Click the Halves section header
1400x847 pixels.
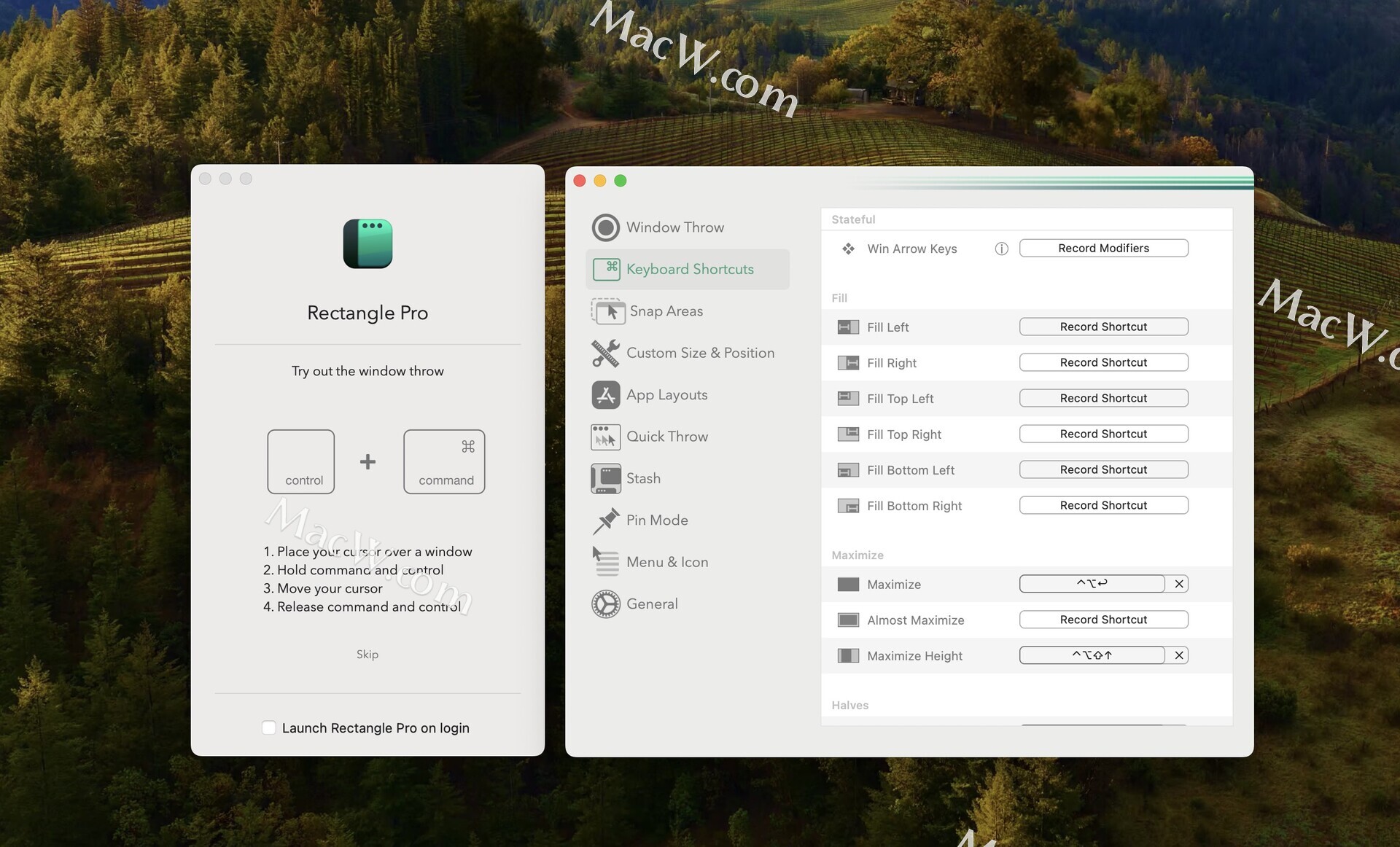coord(850,705)
